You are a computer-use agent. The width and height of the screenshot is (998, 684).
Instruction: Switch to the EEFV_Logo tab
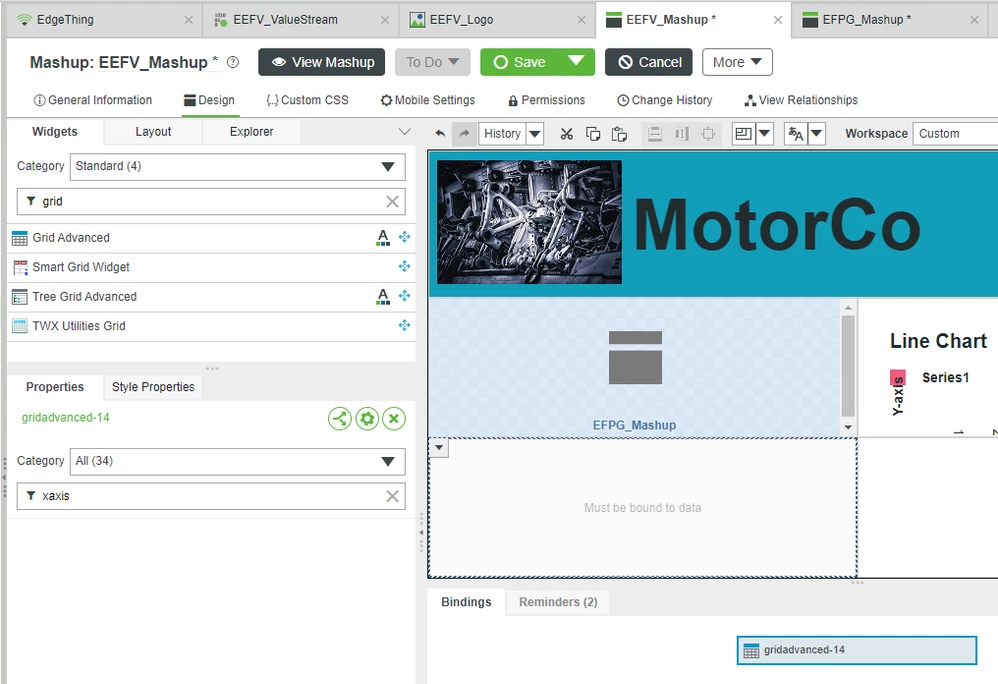496,20
